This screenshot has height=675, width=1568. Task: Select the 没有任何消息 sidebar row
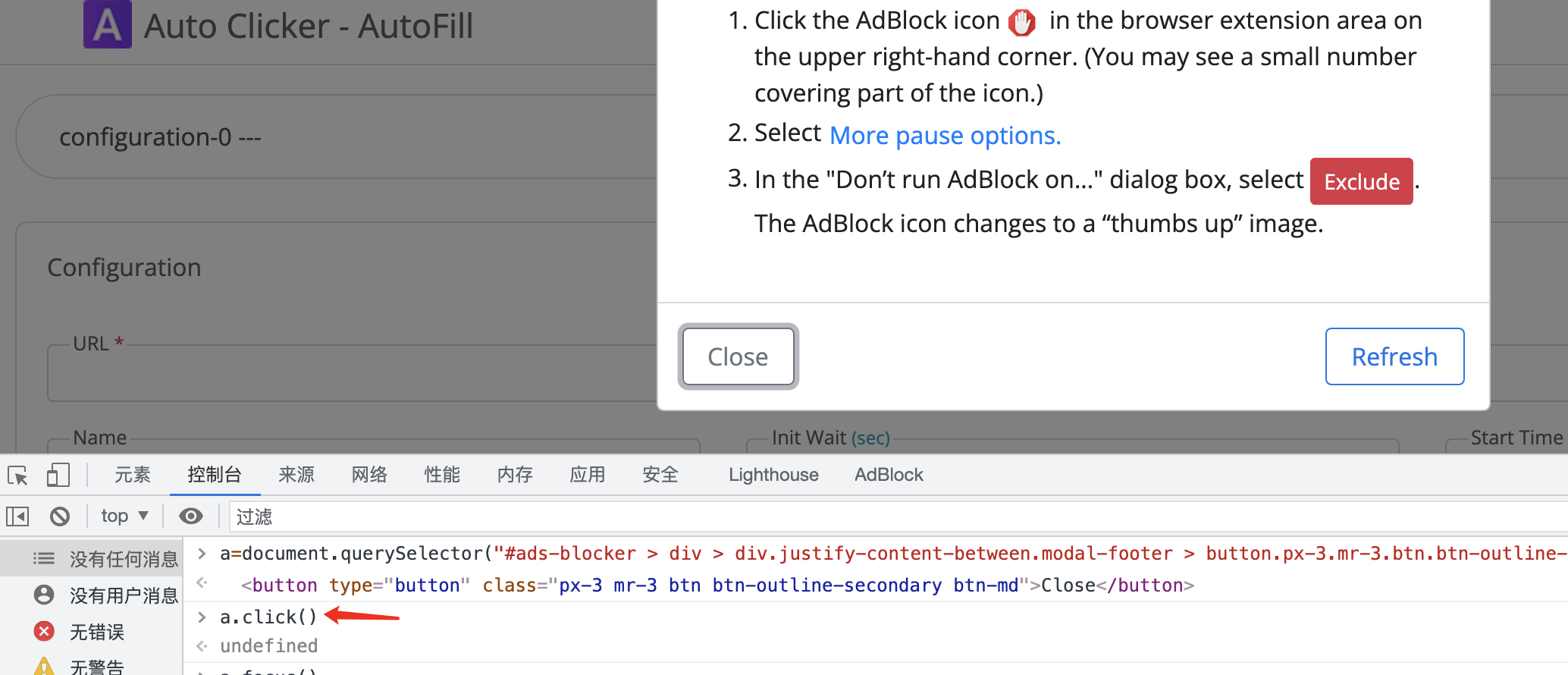(92, 559)
